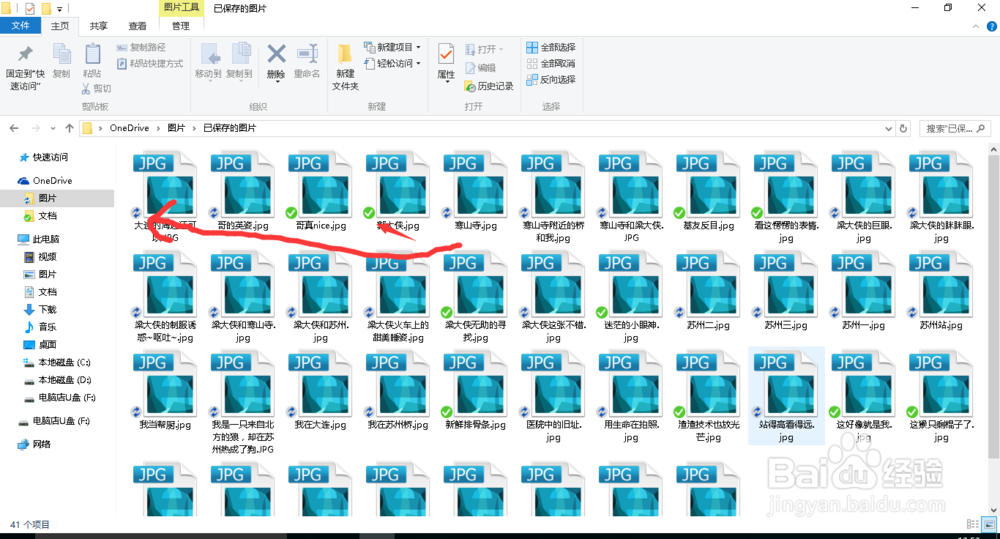Open the 轻松访问 dropdown
The width and height of the screenshot is (1000, 539).
pyautogui.click(x=392, y=63)
